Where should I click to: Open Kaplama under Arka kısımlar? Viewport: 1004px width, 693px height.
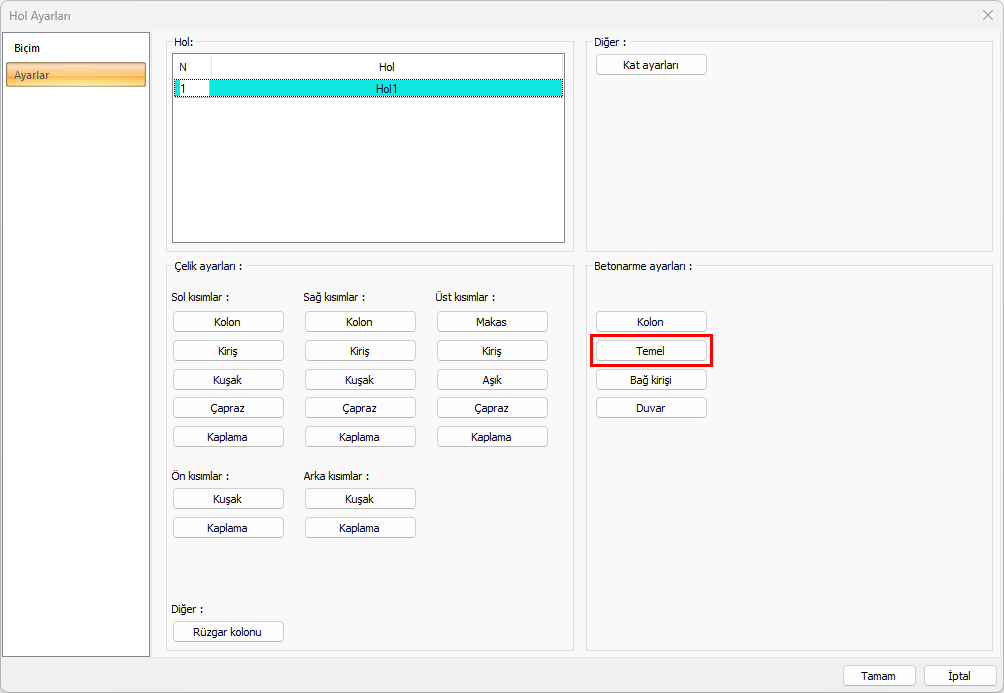click(x=360, y=528)
